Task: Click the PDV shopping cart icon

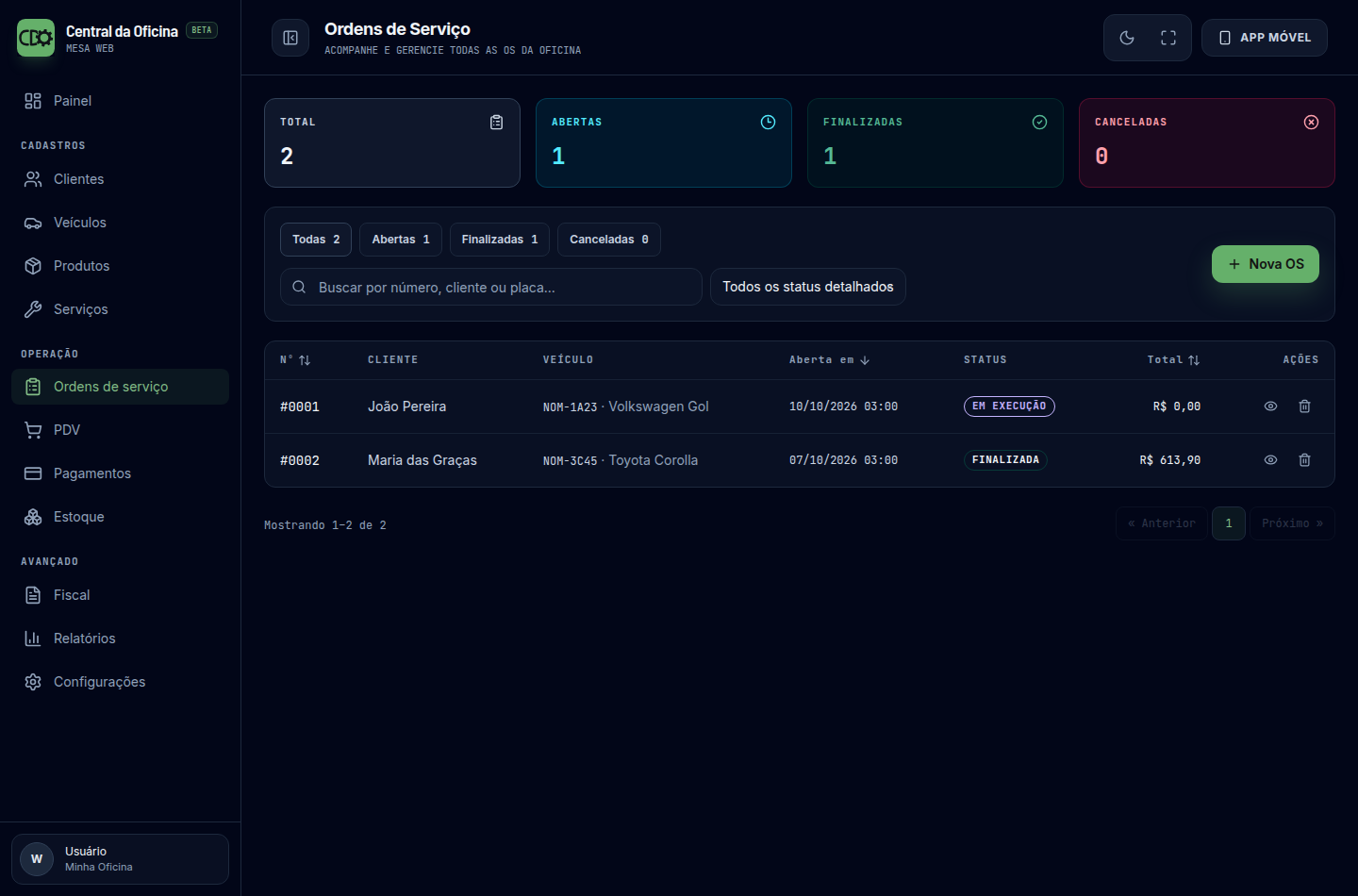Action: pyautogui.click(x=33, y=430)
